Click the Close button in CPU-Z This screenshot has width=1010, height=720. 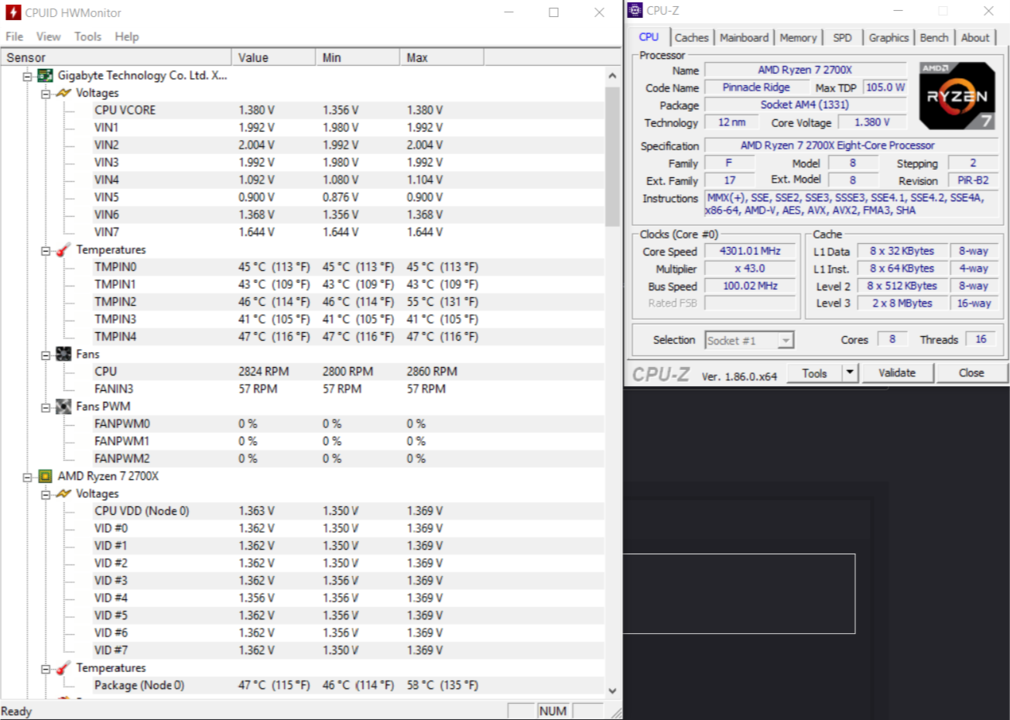click(971, 373)
